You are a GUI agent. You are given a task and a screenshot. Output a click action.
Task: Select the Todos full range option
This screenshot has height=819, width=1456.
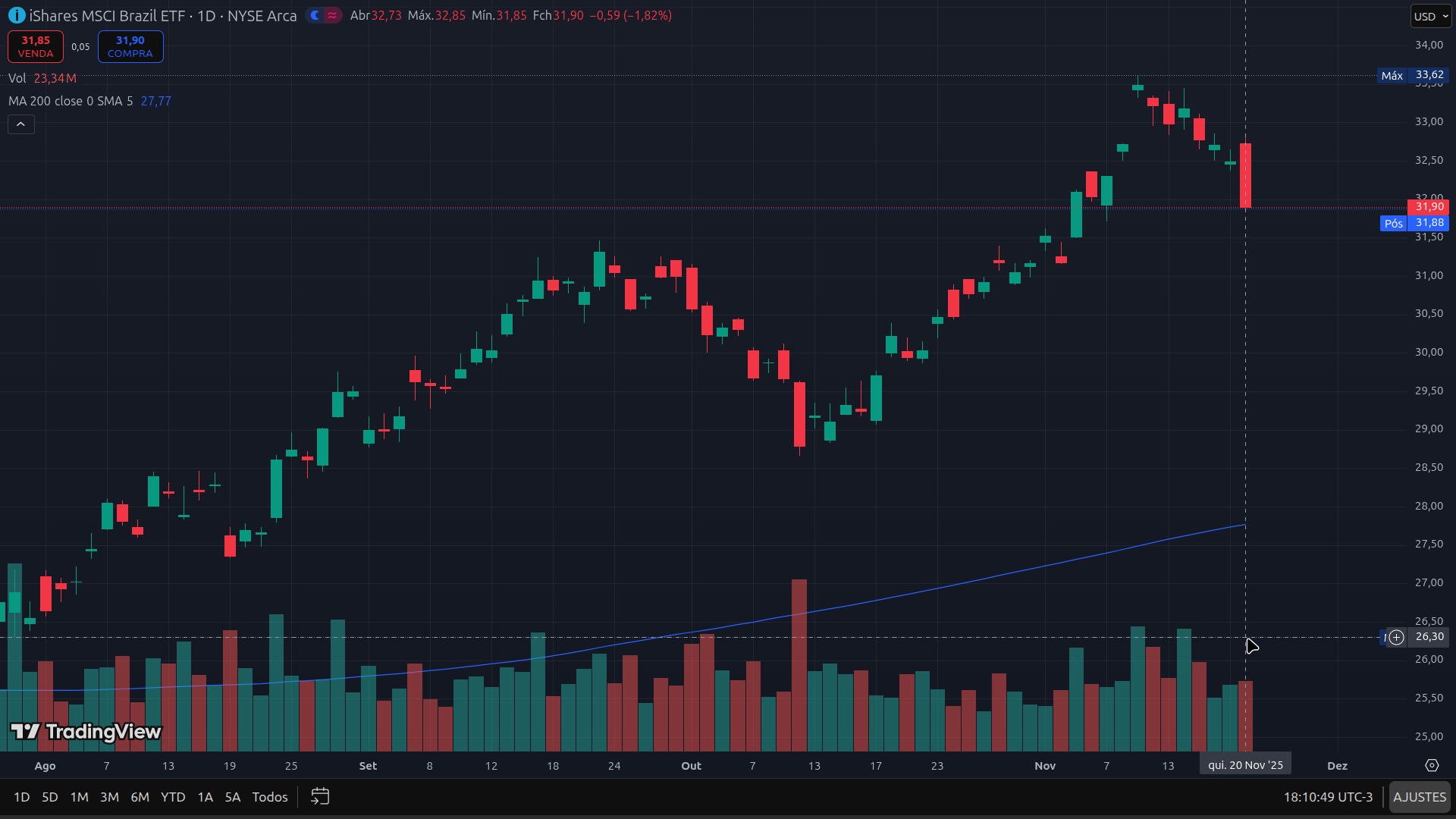click(270, 797)
